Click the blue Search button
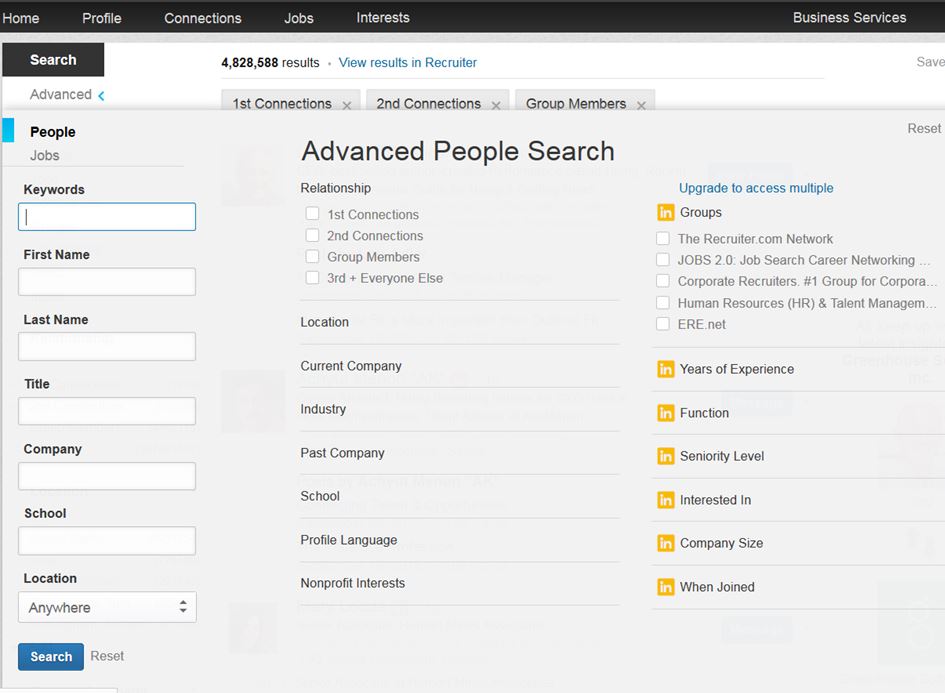Image resolution: width=945 pixels, height=693 pixels. pyautogui.click(x=51, y=657)
